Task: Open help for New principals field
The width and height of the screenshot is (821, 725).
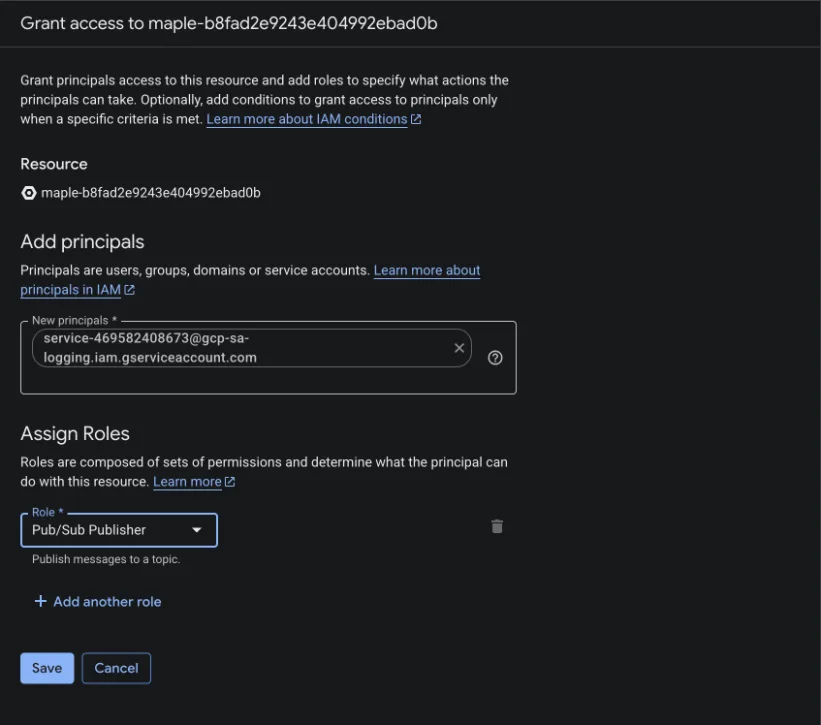Action: coord(495,358)
